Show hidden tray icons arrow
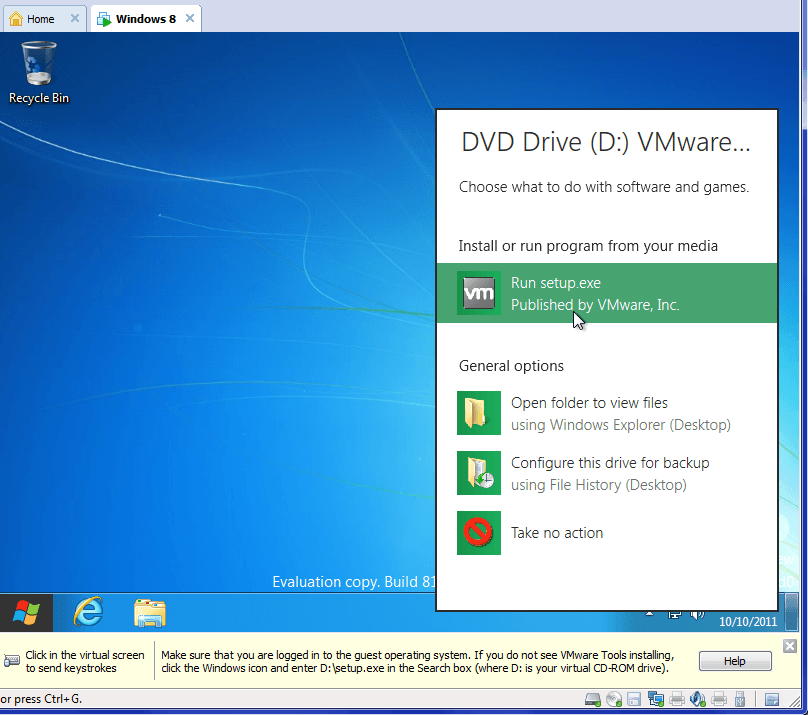The image size is (808, 715). pyautogui.click(x=649, y=614)
